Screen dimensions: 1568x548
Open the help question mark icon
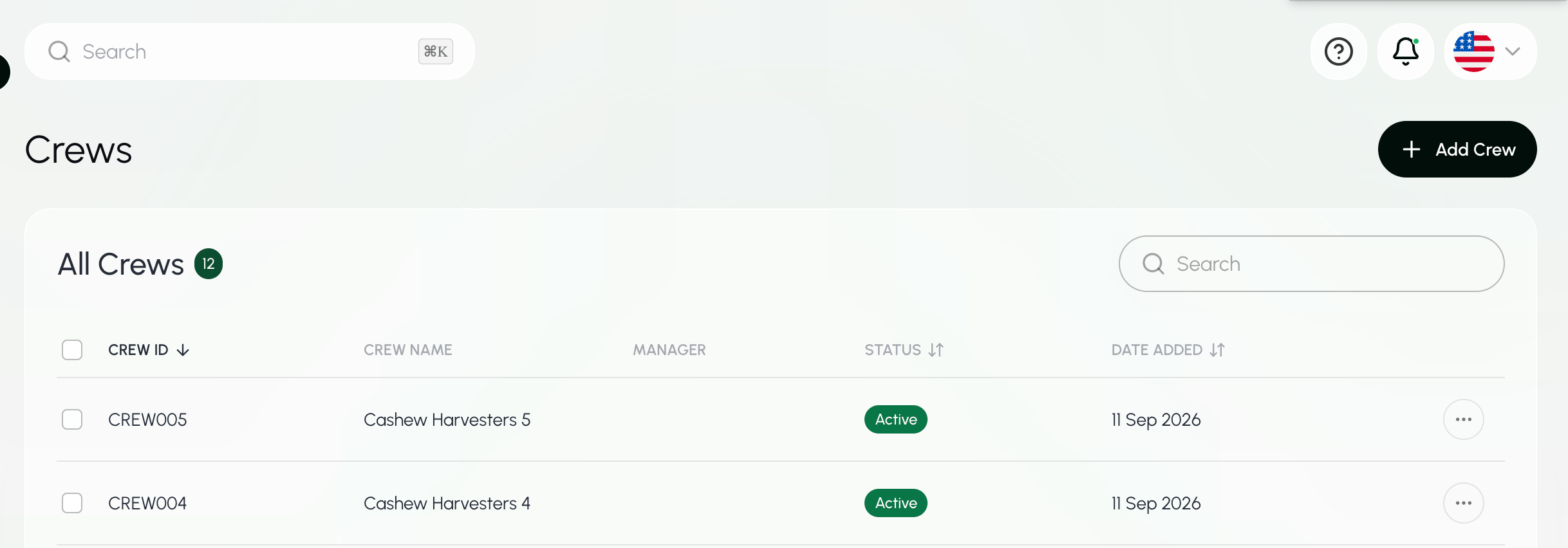[1338, 51]
